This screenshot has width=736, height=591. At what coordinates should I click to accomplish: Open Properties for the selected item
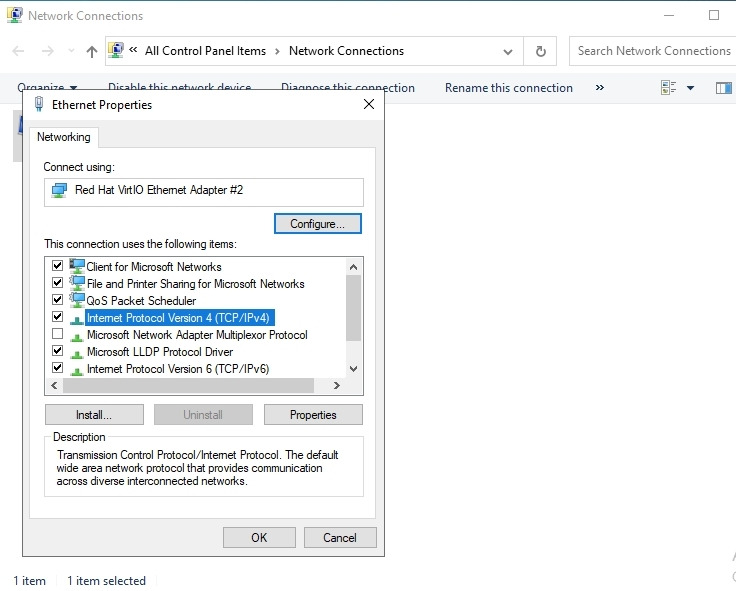tap(313, 414)
